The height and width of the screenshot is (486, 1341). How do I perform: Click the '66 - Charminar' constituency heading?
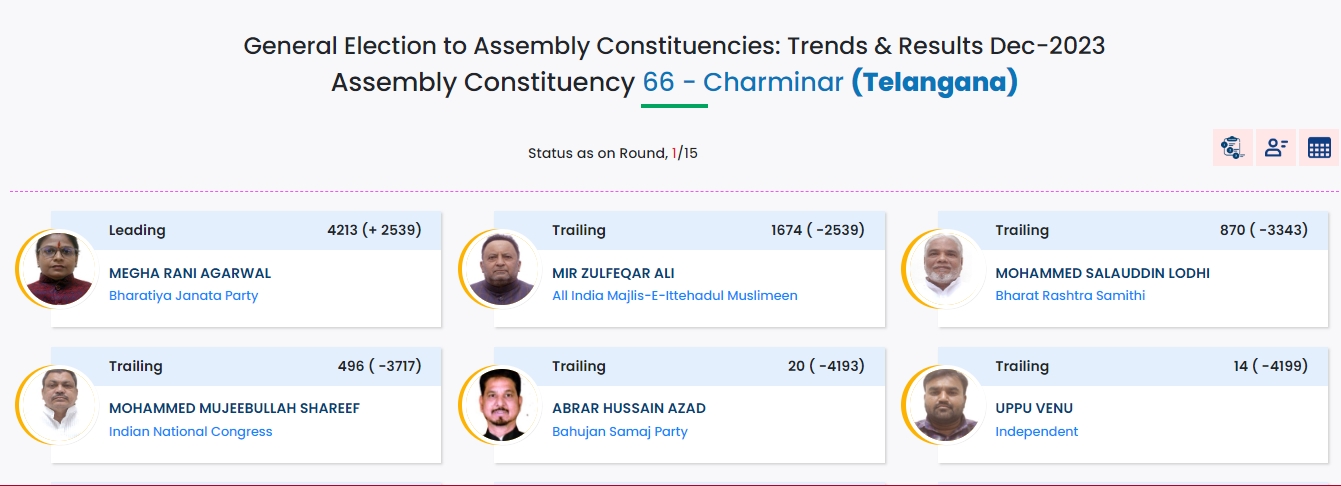click(x=743, y=82)
